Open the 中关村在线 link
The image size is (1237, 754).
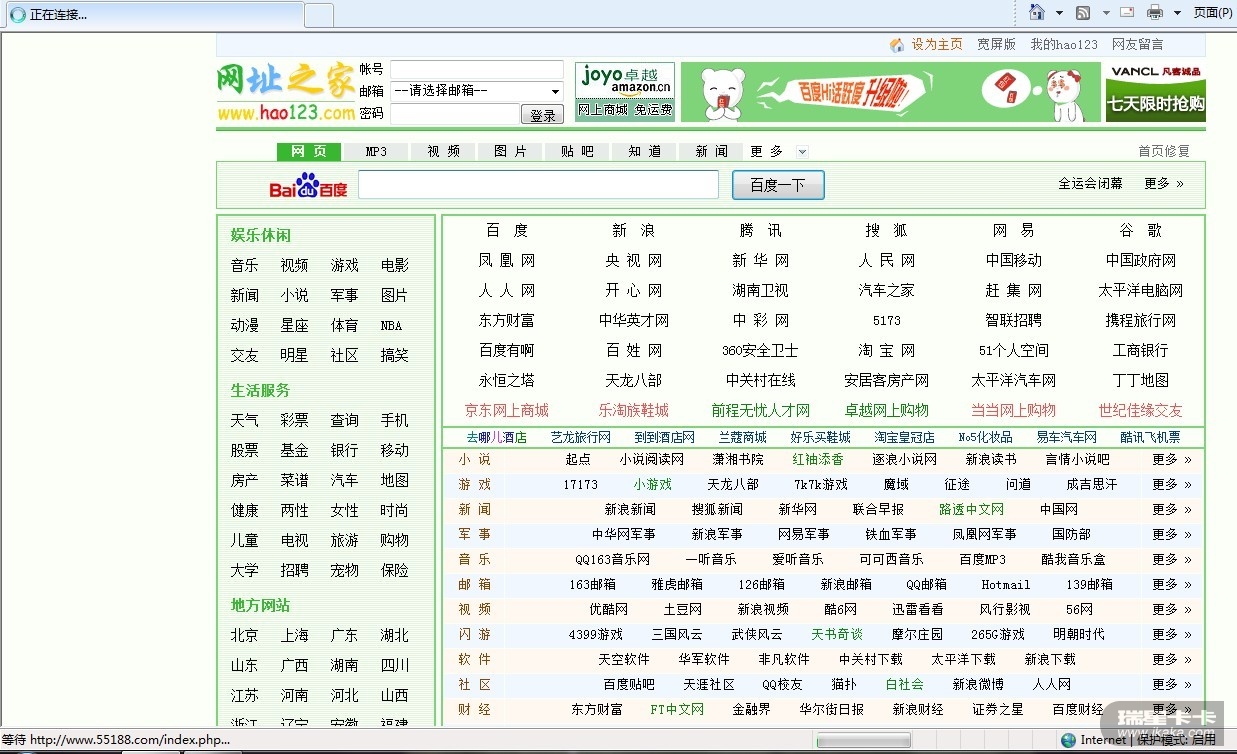[760, 380]
